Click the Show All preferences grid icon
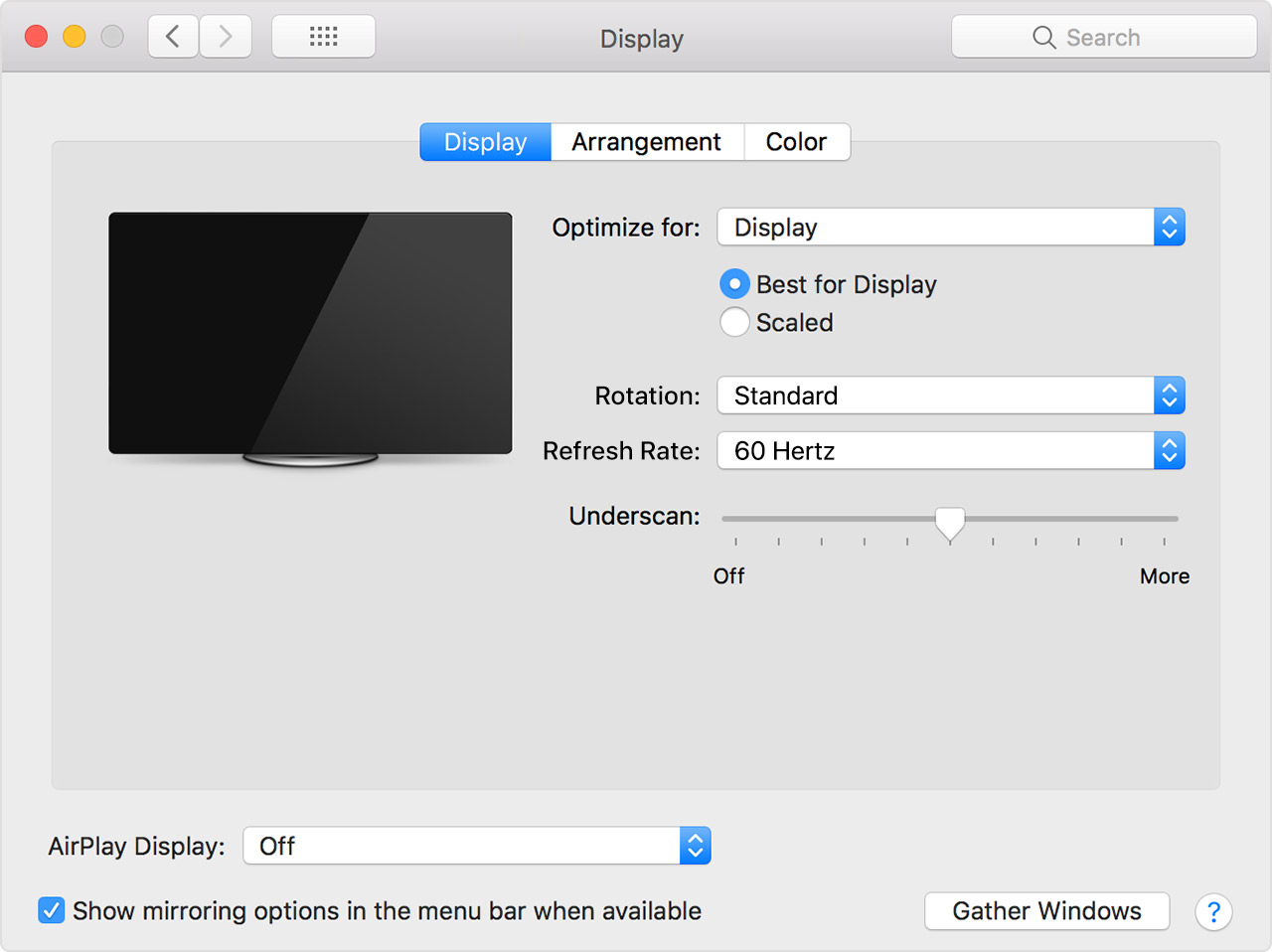 (323, 36)
